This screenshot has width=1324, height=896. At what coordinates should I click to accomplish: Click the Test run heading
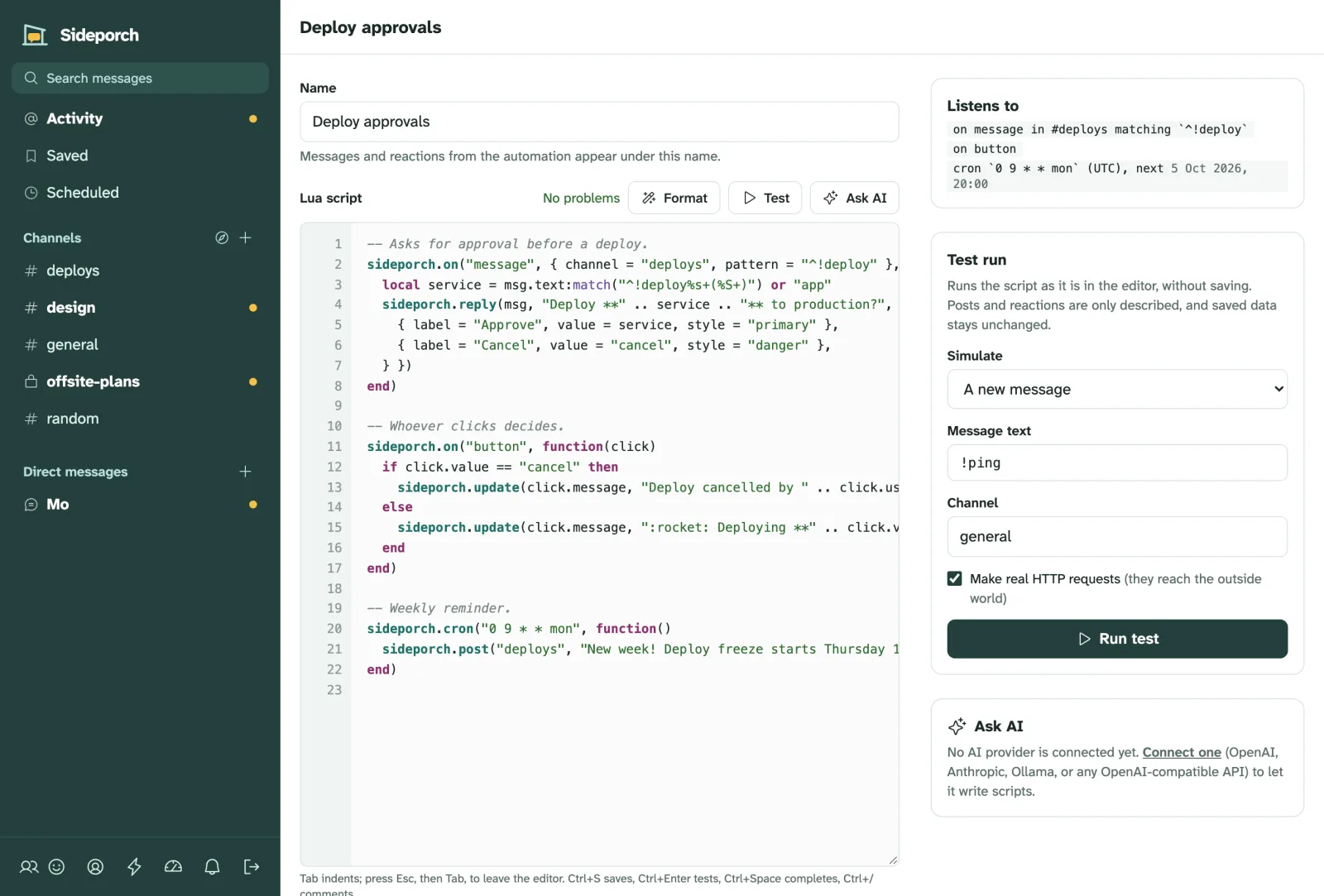[976, 260]
